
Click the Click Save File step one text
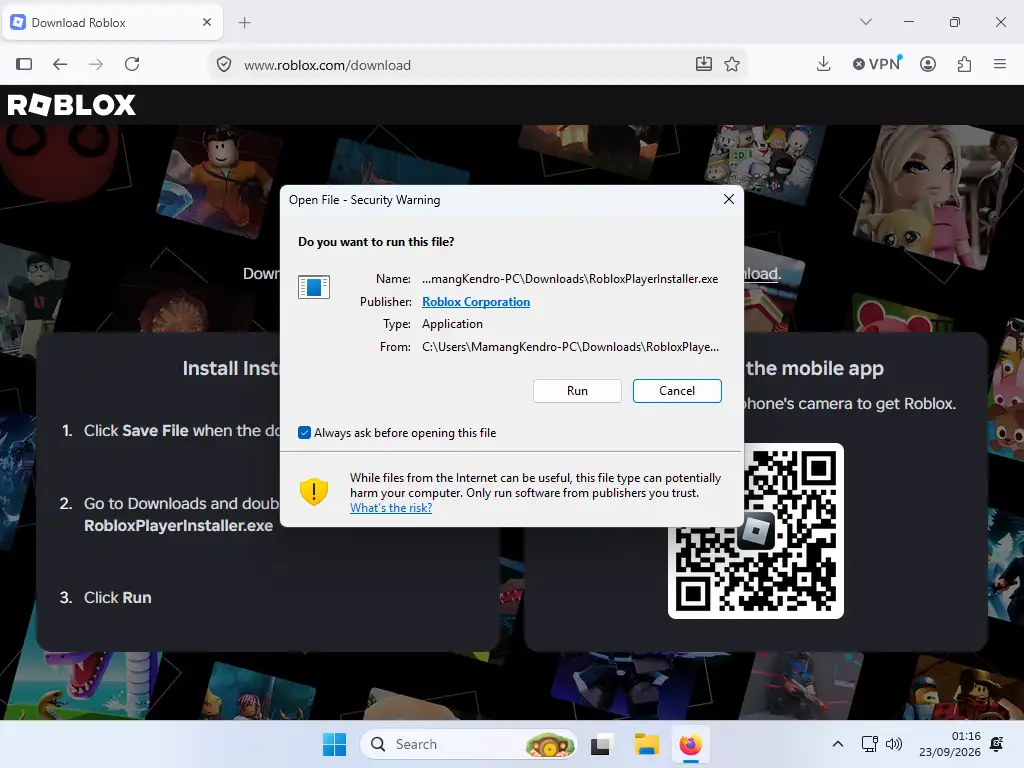pos(182,430)
